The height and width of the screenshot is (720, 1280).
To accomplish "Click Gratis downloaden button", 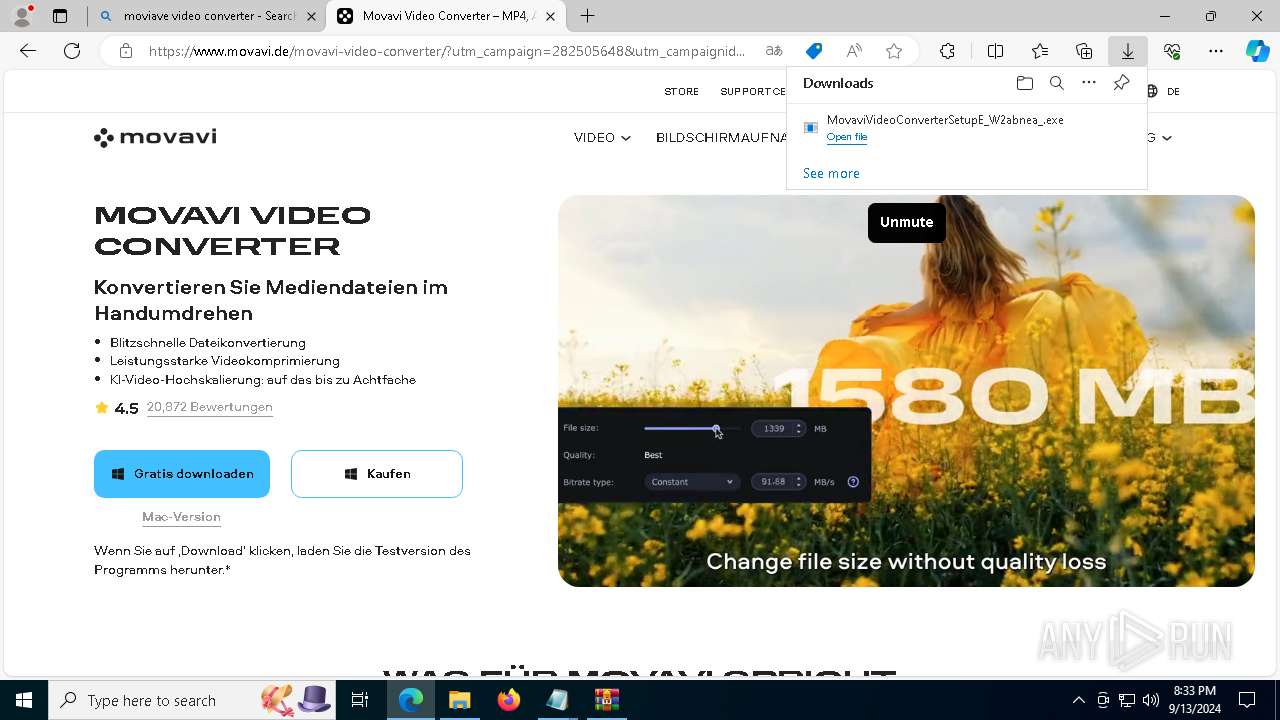I will (x=182, y=474).
